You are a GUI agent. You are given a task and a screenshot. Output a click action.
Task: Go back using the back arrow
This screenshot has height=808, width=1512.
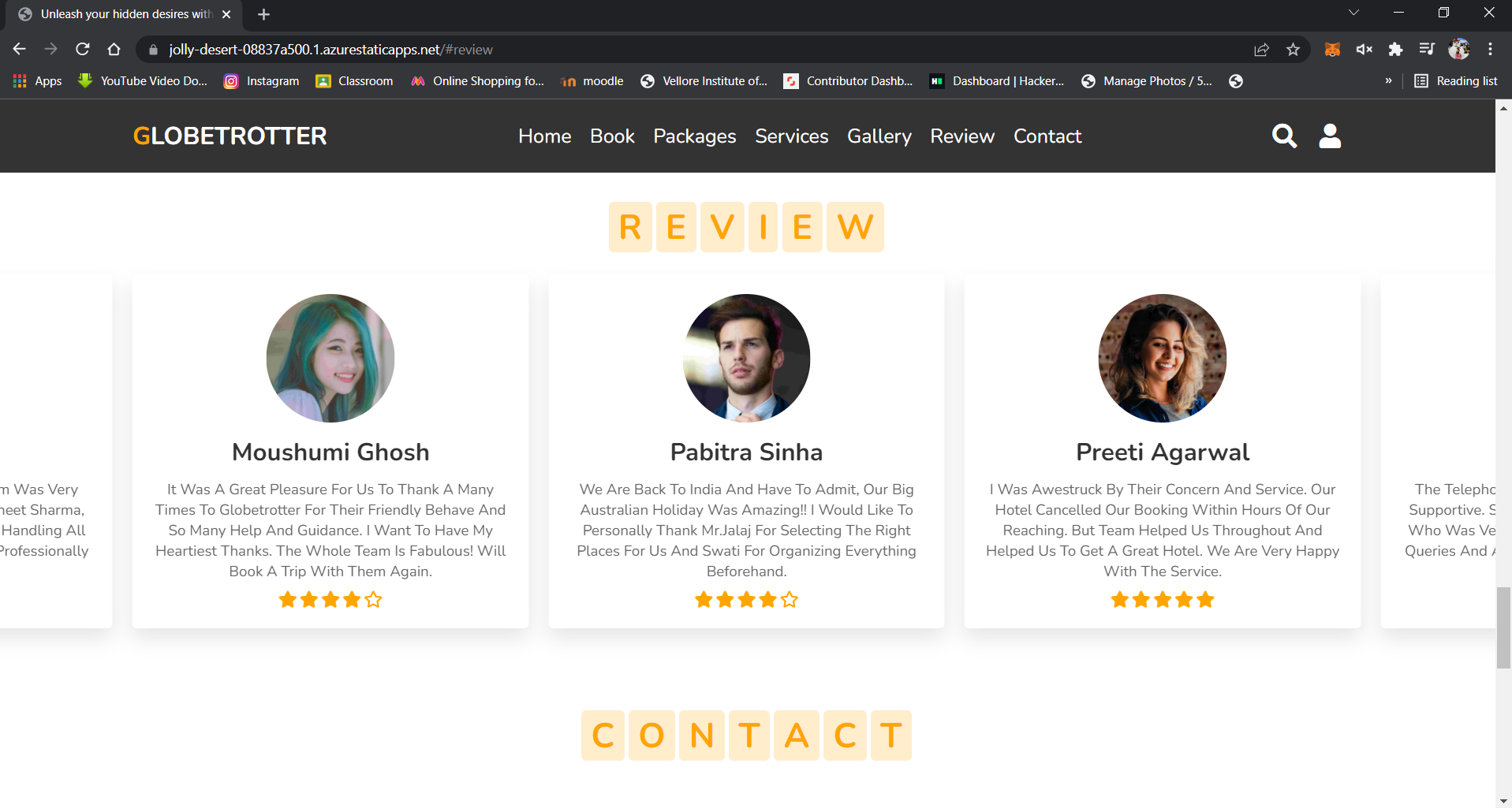19,49
